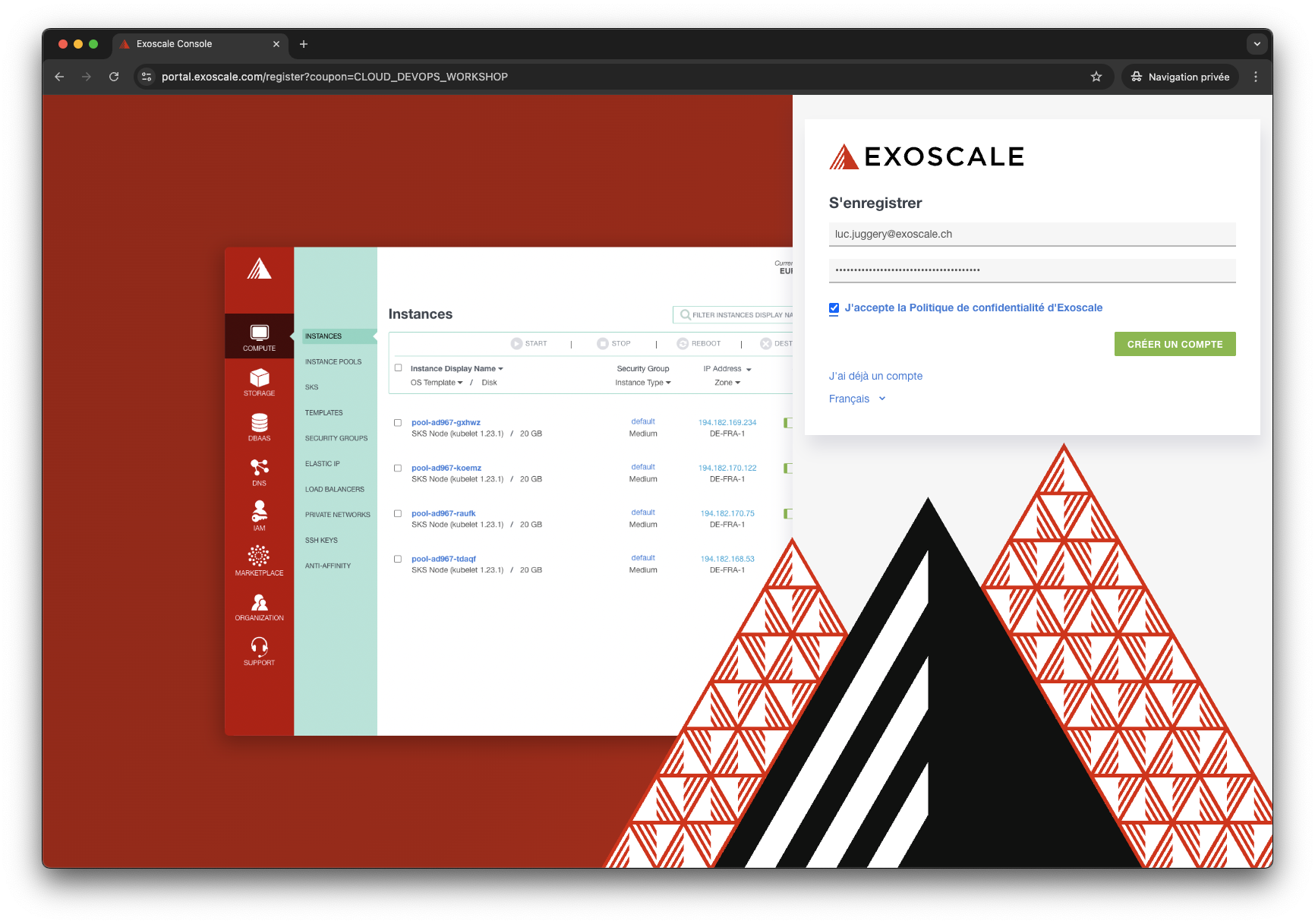Open the site information icon in address bar
The image size is (1315, 924).
147,77
